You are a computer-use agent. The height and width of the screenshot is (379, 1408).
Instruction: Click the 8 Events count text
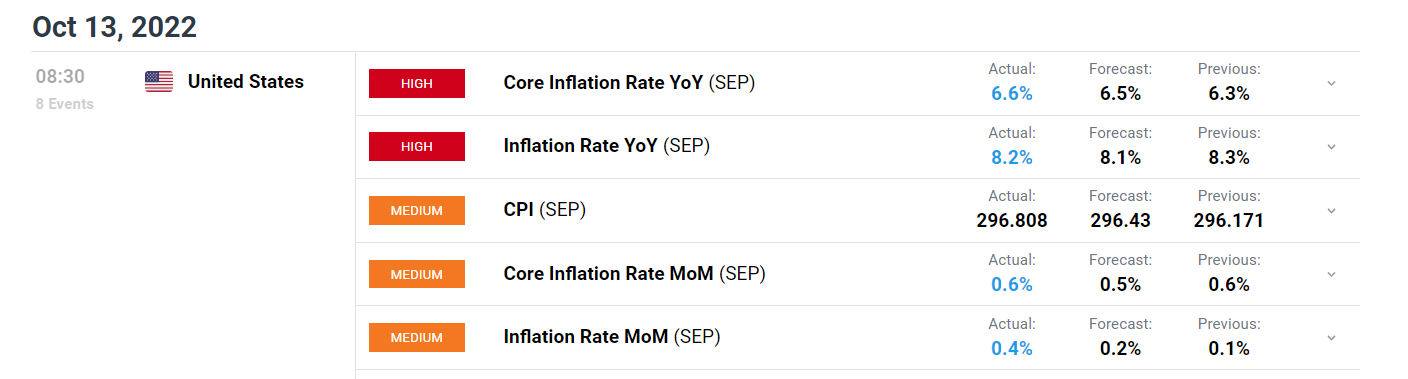click(x=65, y=104)
